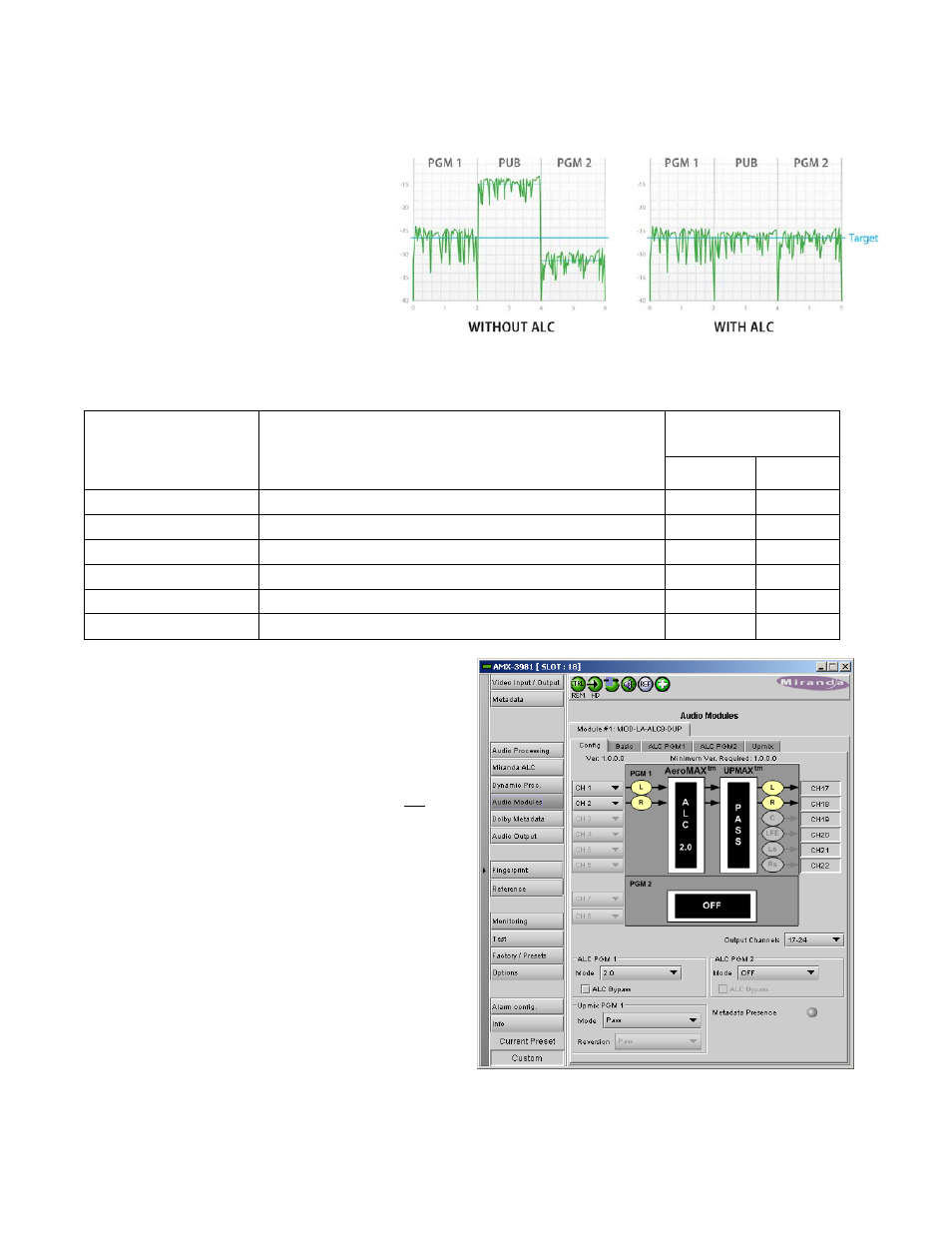Select the PGM 1 input L node
The height and width of the screenshot is (1233, 952).
(642, 788)
